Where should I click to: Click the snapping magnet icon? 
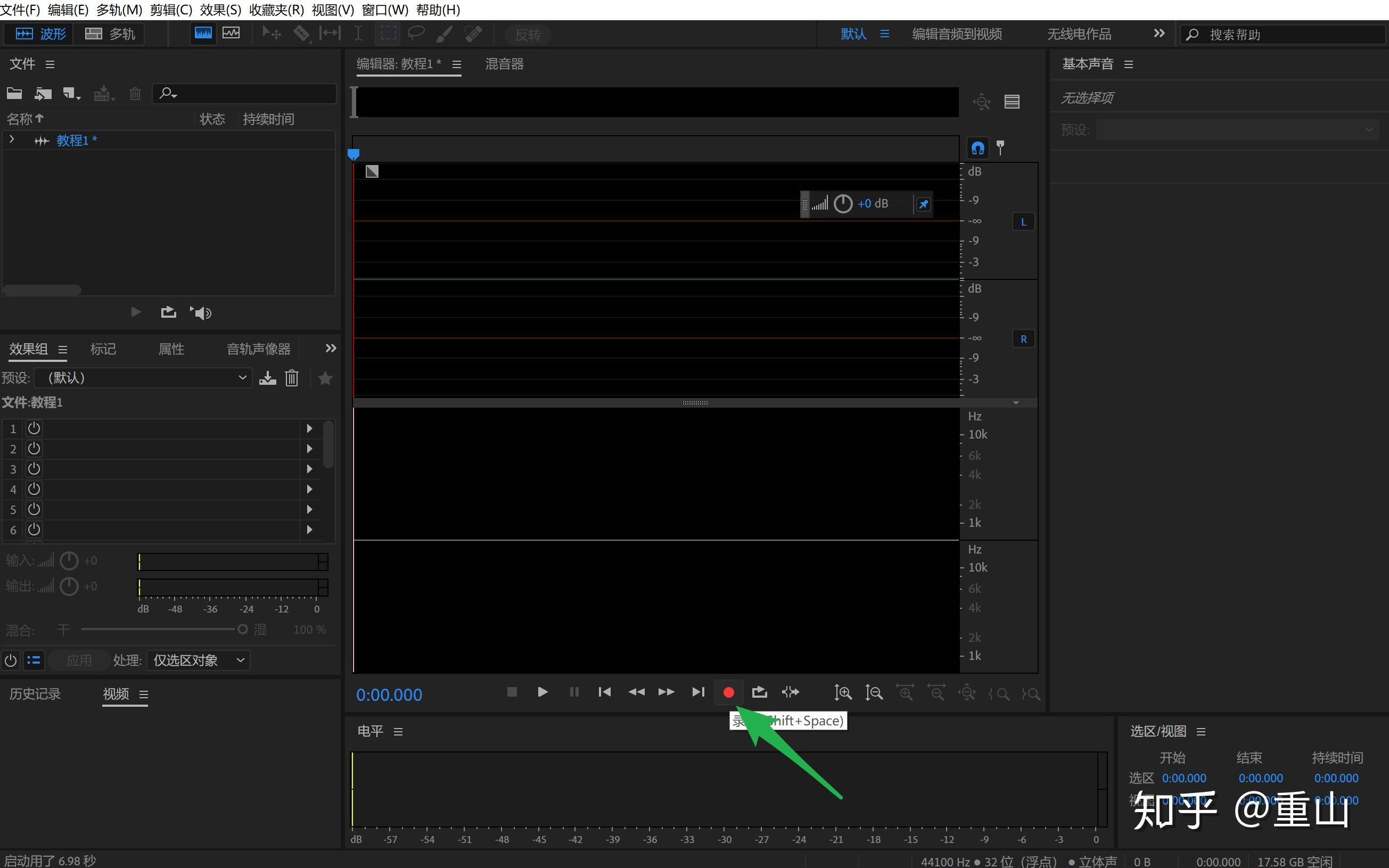coord(977,148)
